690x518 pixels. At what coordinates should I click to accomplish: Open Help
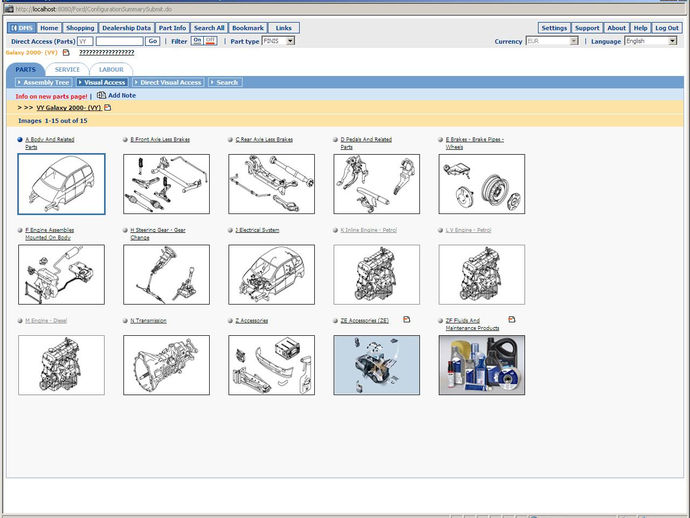640,28
